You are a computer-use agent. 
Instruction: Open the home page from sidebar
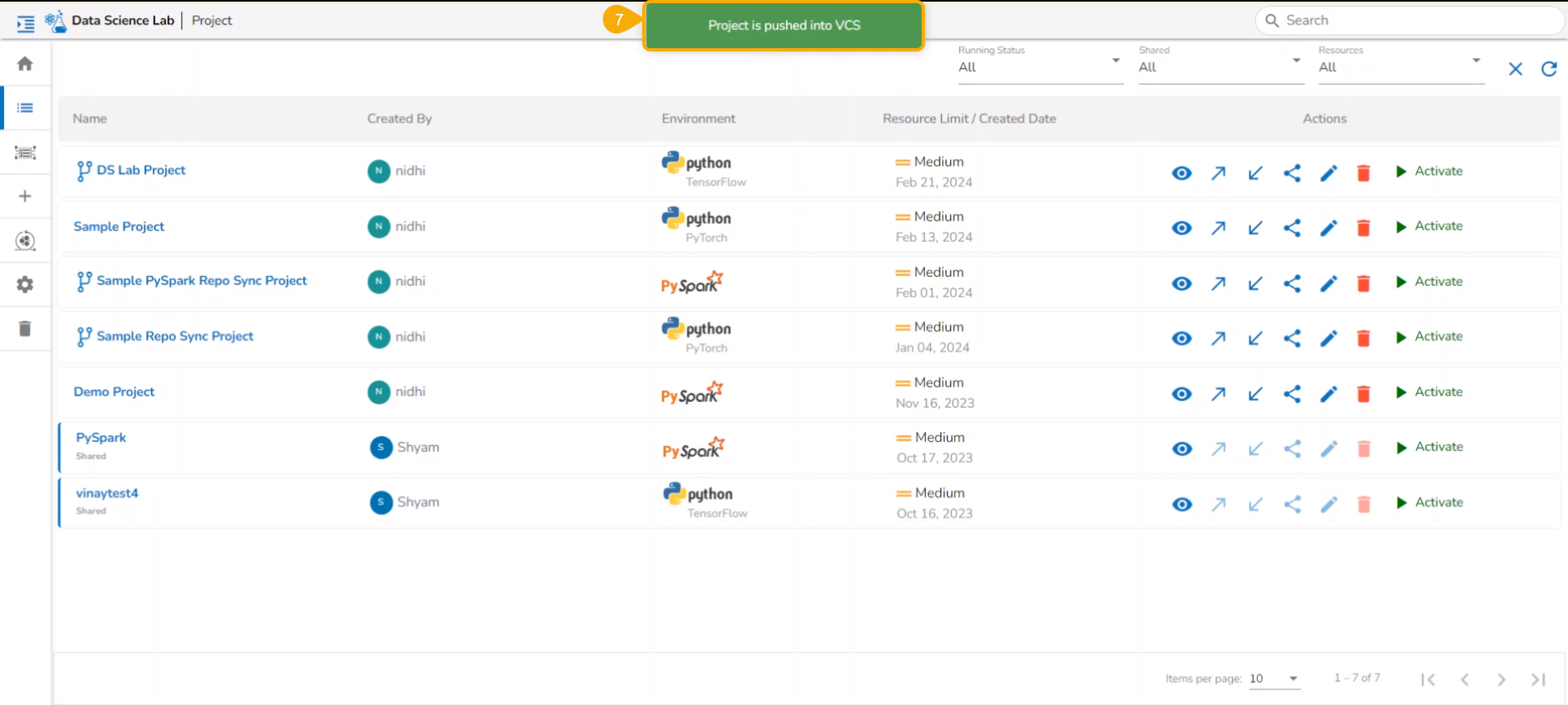[25, 64]
